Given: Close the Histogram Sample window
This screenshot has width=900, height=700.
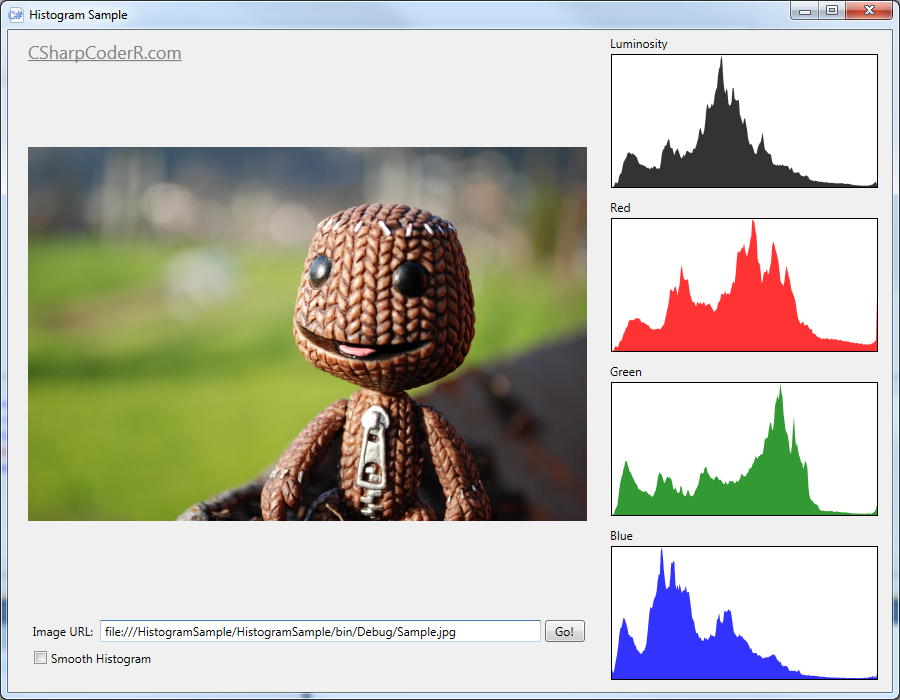Looking at the screenshot, I should (x=869, y=11).
